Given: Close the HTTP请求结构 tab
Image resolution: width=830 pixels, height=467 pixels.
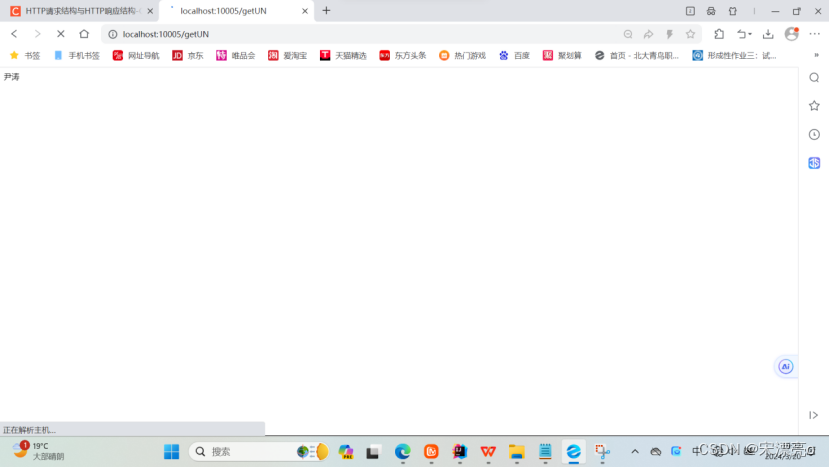Looking at the screenshot, I should 150,11.
